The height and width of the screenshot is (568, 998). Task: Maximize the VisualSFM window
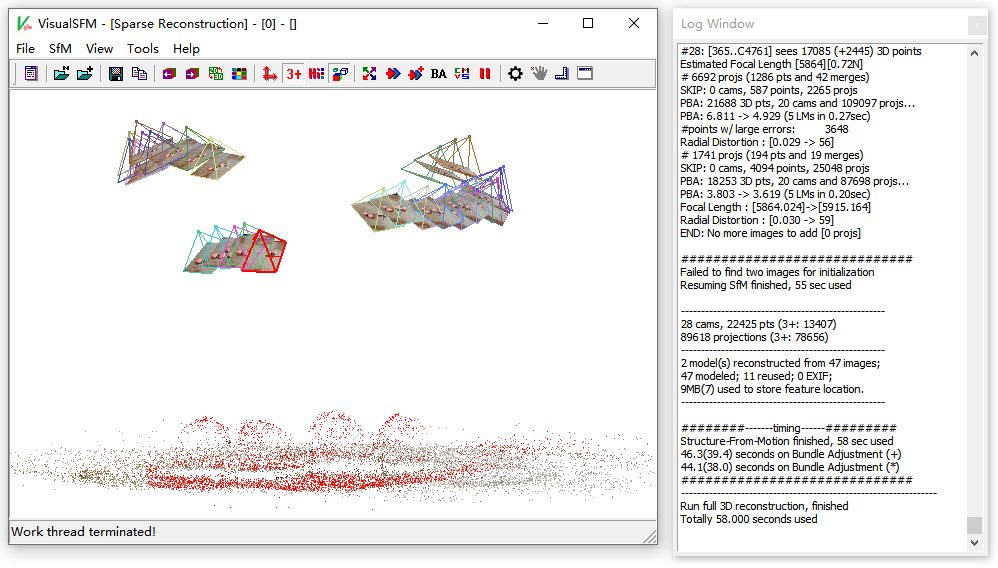tap(588, 24)
